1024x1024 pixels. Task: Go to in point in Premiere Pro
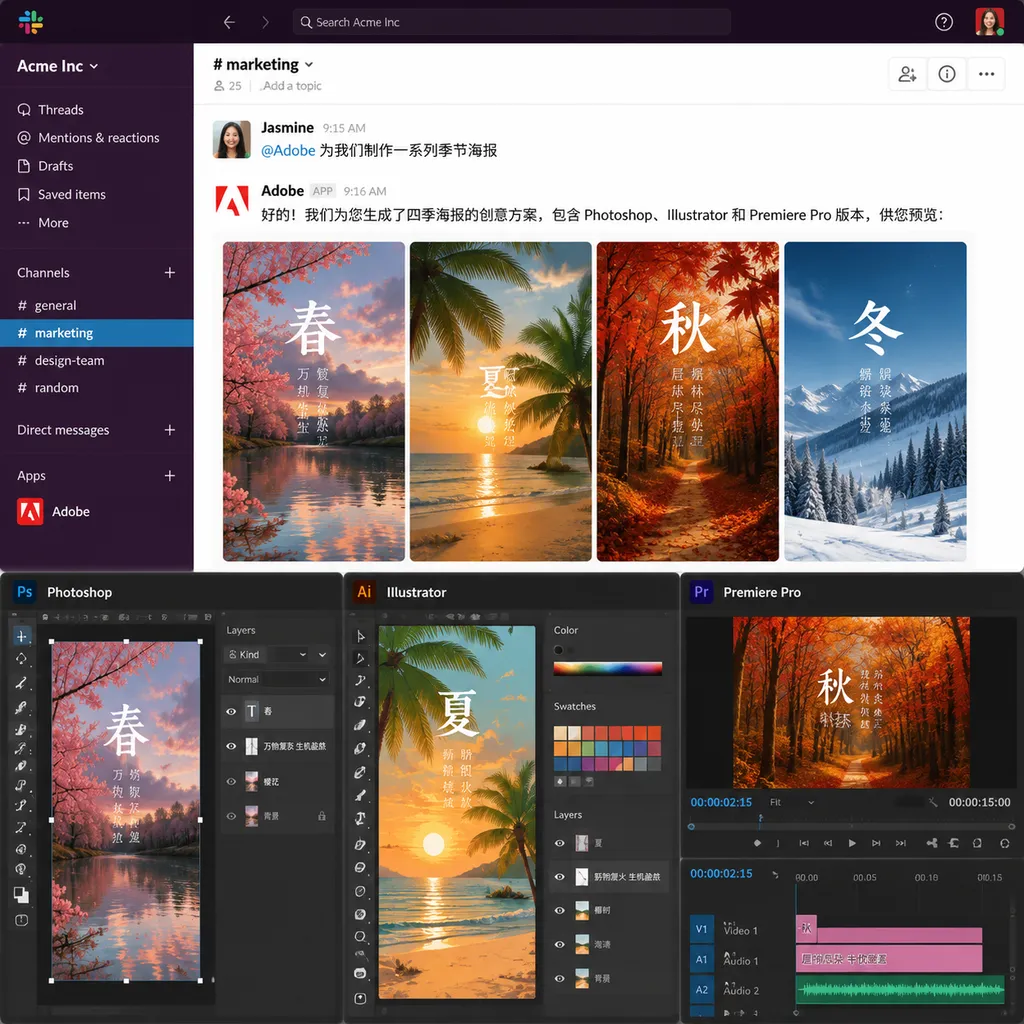tap(804, 843)
